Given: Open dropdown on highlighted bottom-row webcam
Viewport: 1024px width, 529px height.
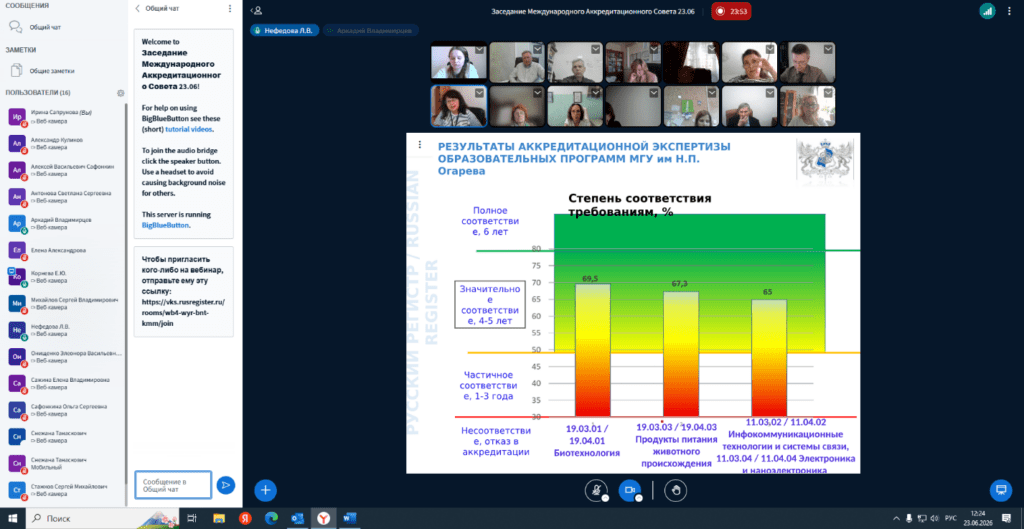Looking at the screenshot, I should tap(479, 93).
